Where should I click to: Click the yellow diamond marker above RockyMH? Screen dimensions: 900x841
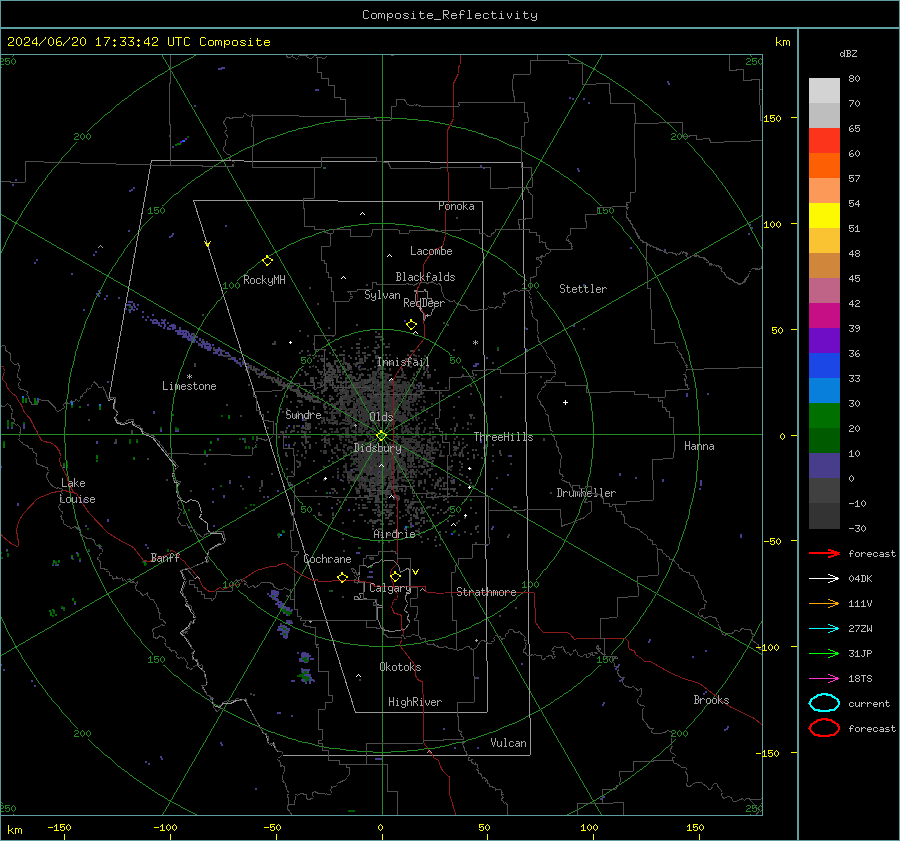[x=267, y=261]
